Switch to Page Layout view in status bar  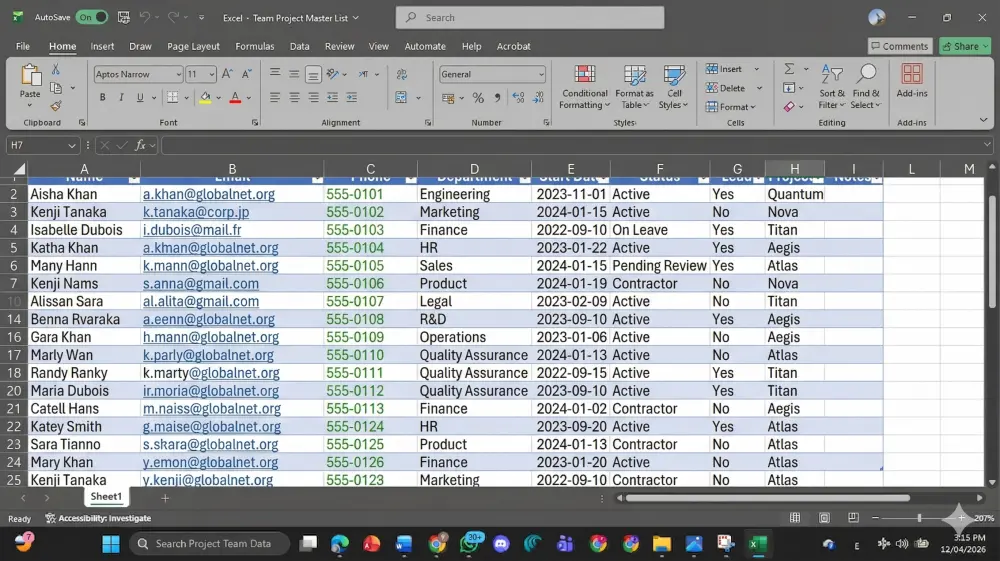click(x=824, y=518)
